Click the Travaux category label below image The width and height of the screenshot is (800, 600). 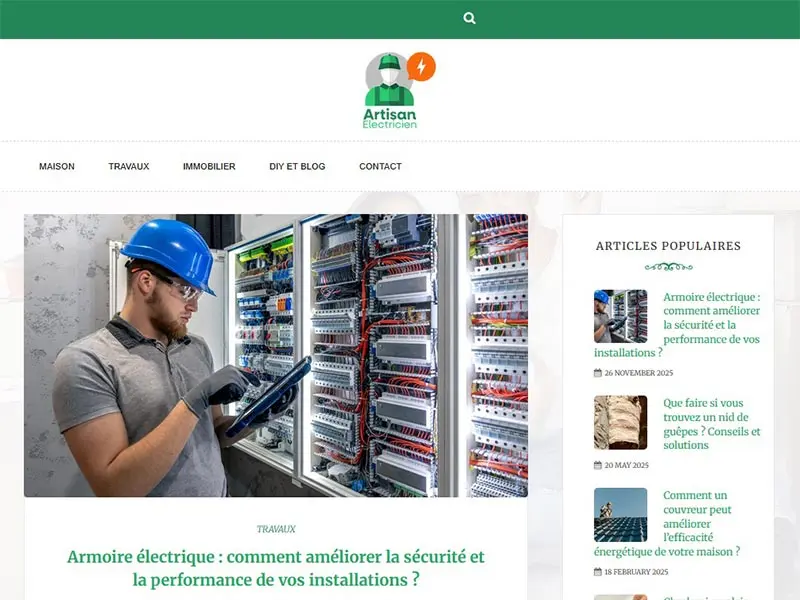(x=276, y=529)
